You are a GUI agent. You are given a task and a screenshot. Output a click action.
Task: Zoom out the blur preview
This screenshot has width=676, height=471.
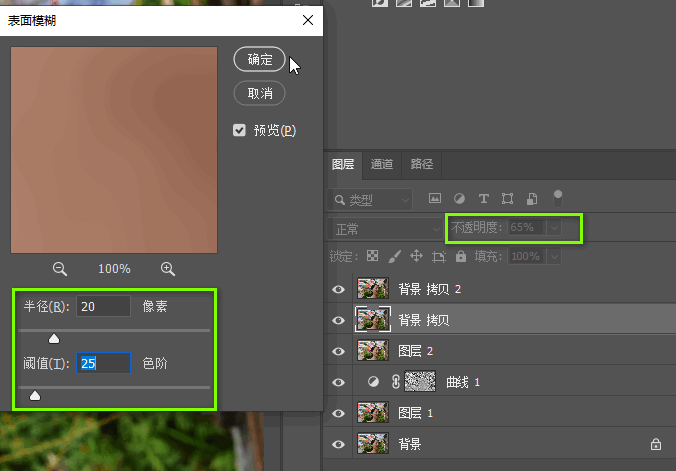click(x=59, y=269)
